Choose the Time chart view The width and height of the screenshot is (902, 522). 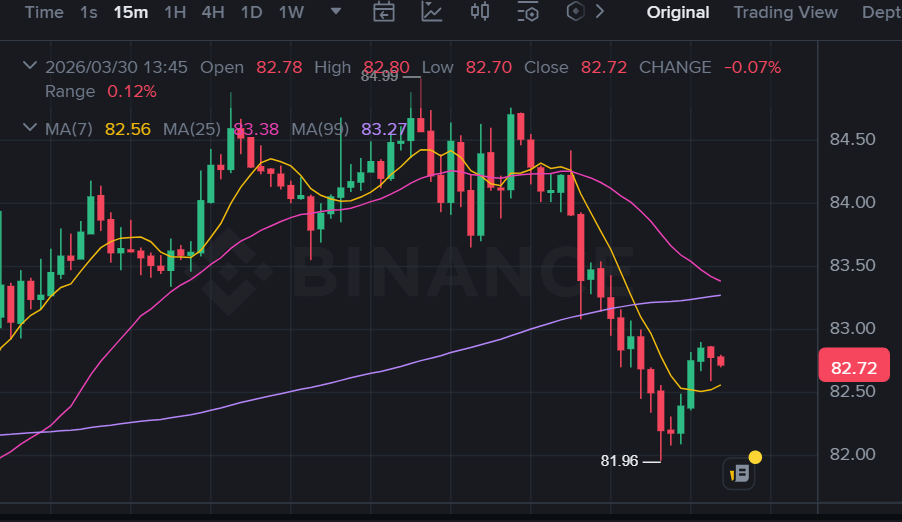pos(44,12)
